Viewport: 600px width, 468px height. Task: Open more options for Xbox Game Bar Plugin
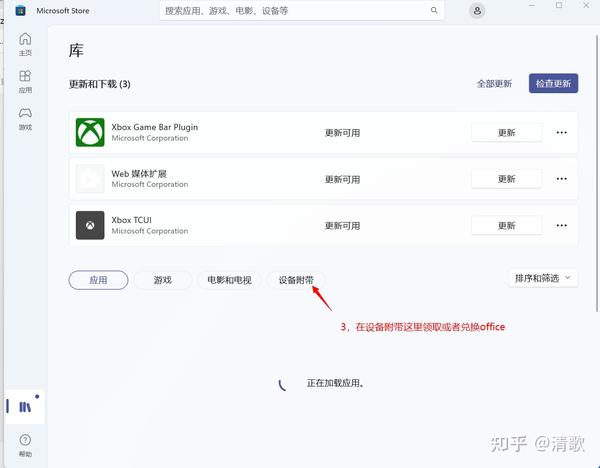(x=561, y=132)
